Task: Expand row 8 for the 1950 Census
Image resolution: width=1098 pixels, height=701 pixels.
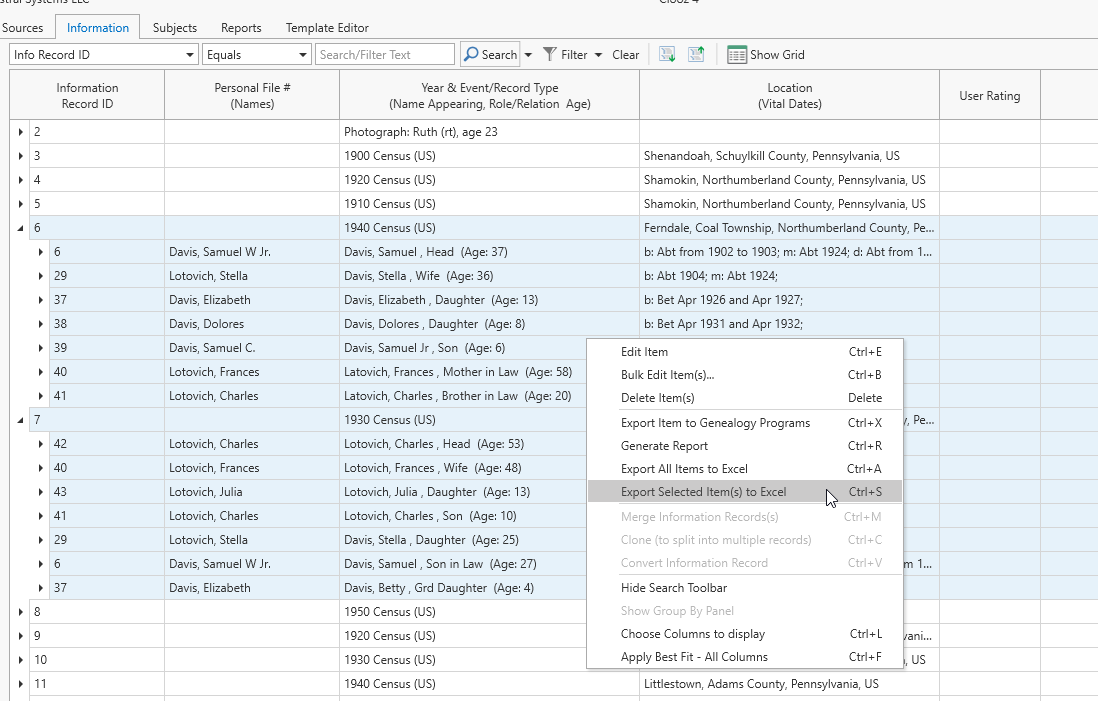Action: click(20, 611)
